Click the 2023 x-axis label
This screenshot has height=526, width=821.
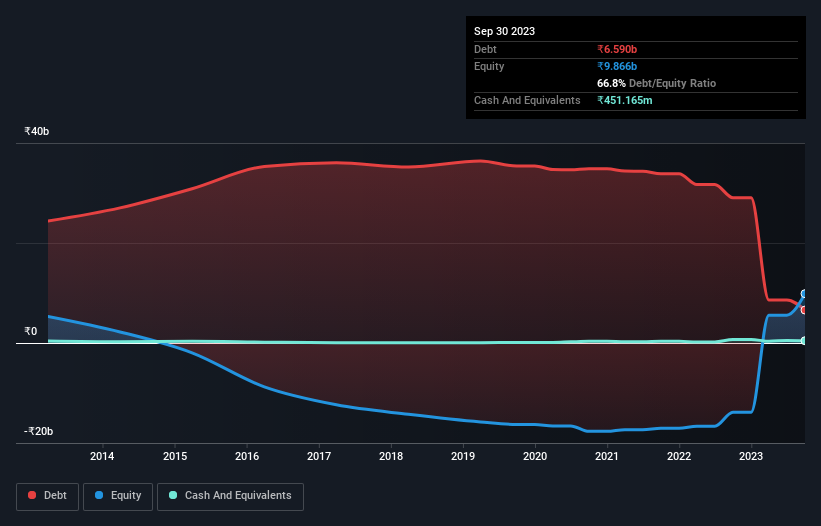click(751, 456)
